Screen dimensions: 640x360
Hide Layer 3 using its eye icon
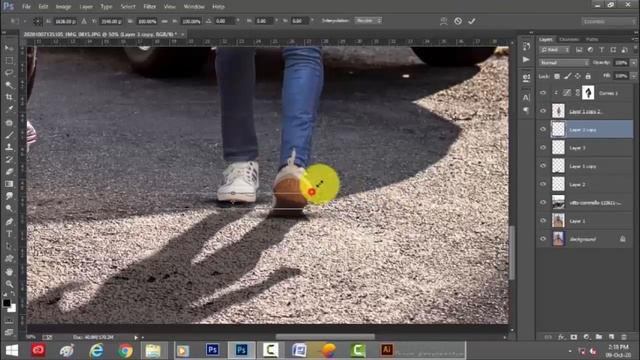point(543,148)
